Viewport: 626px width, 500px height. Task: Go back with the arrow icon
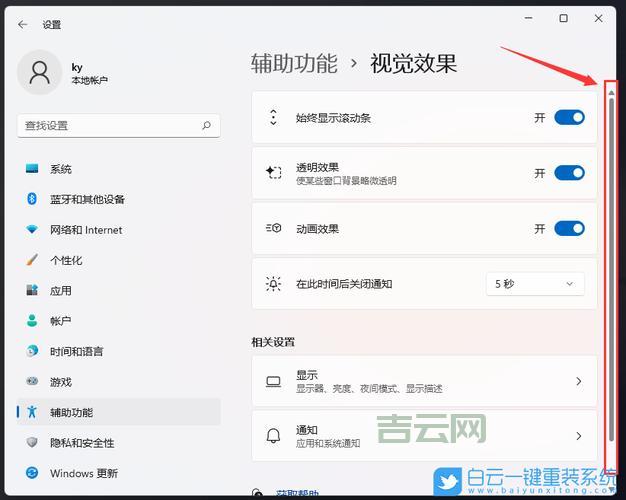tap(23, 25)
